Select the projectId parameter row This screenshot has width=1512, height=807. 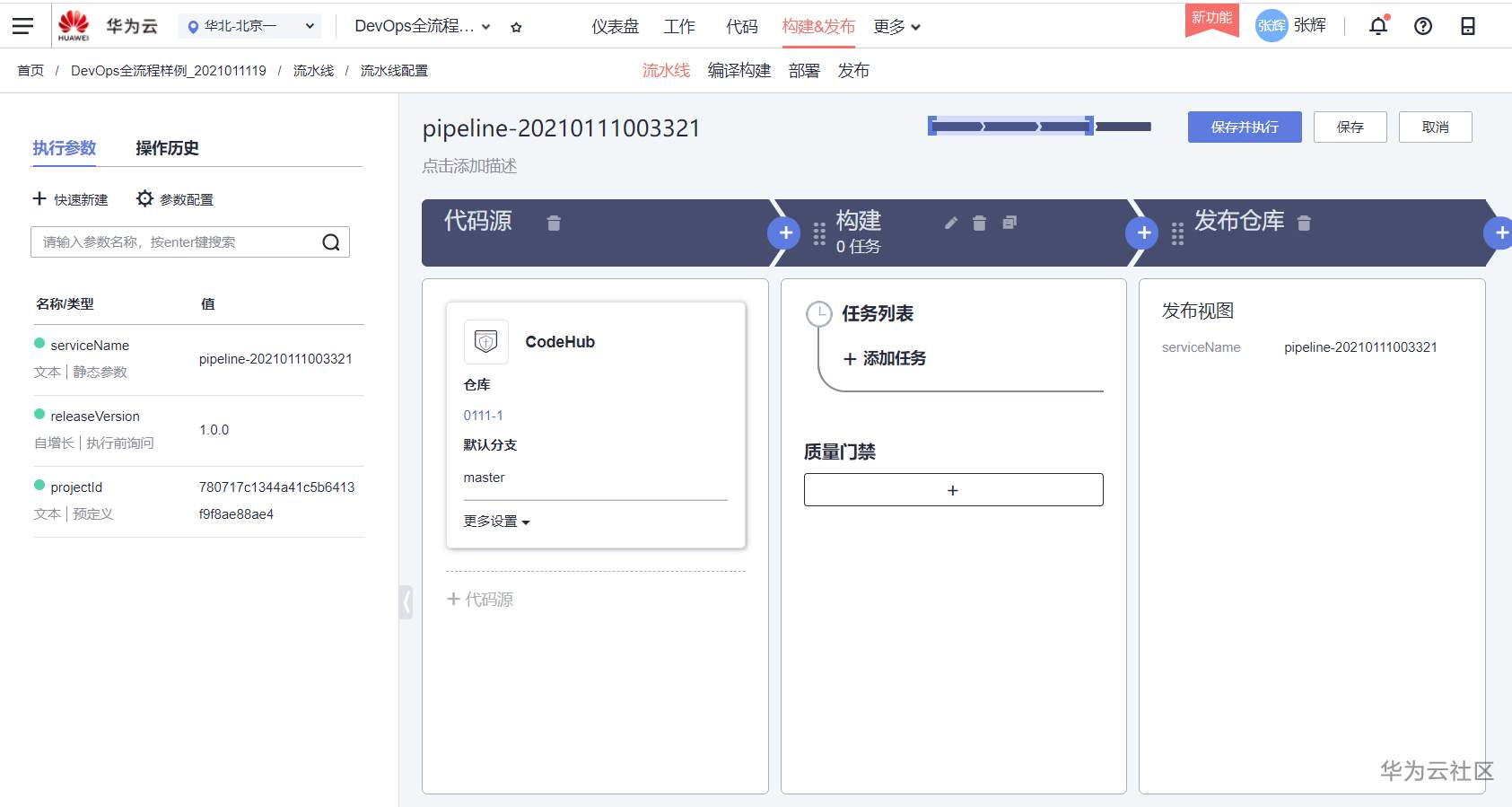(x=198, y=502)
